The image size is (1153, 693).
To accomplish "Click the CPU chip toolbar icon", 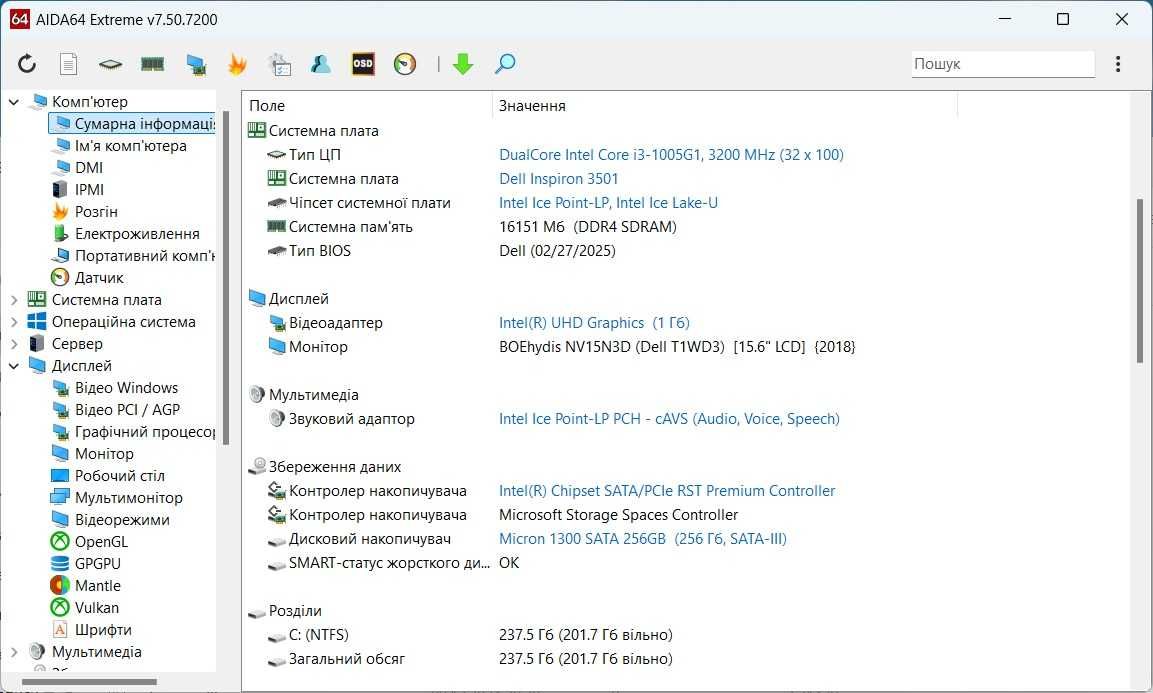I will tap(110, 65).
